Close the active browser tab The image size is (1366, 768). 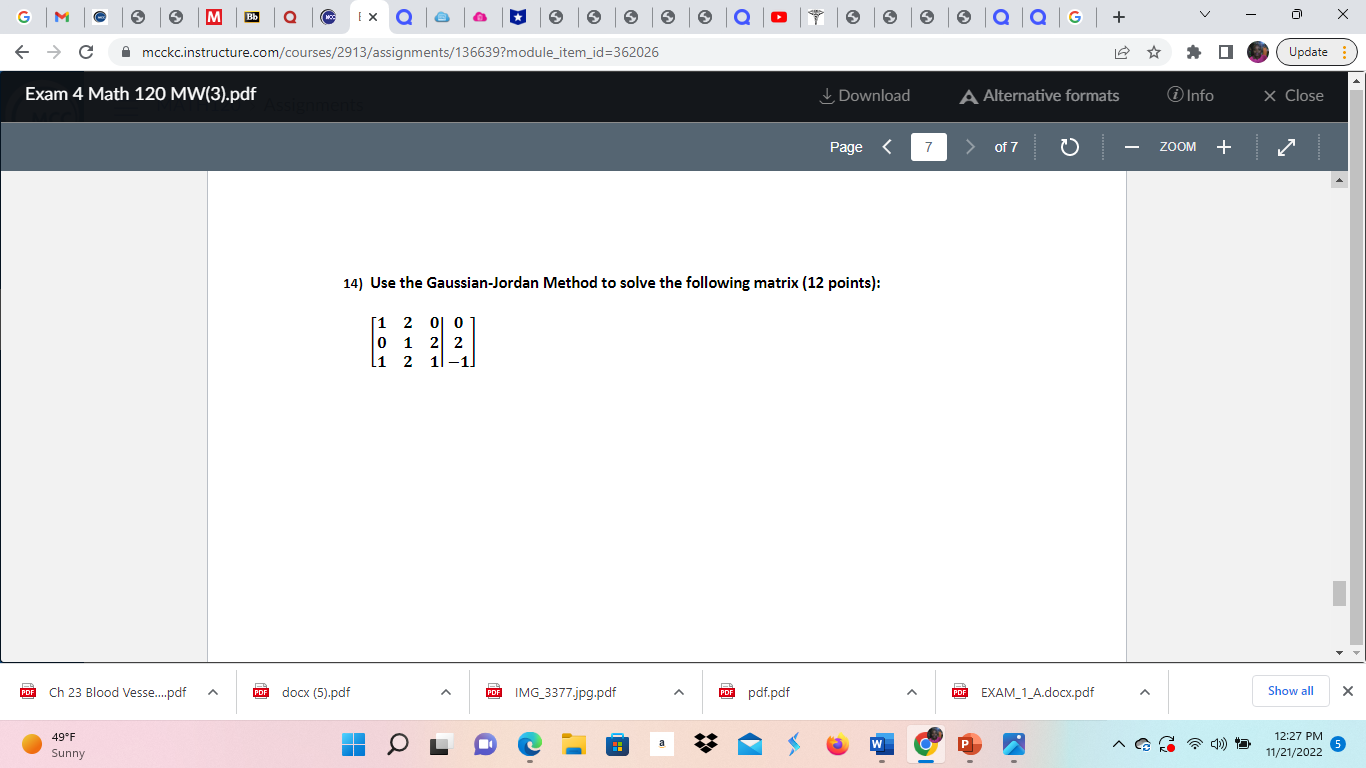[x=373, y=17]
